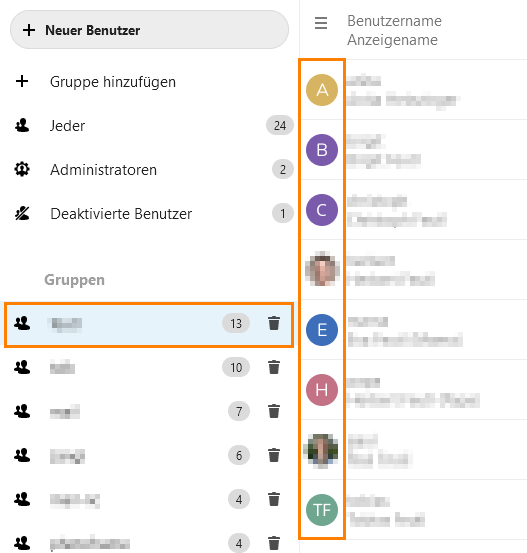
Task: Click the pink H avatar
Action: (322, 390)
